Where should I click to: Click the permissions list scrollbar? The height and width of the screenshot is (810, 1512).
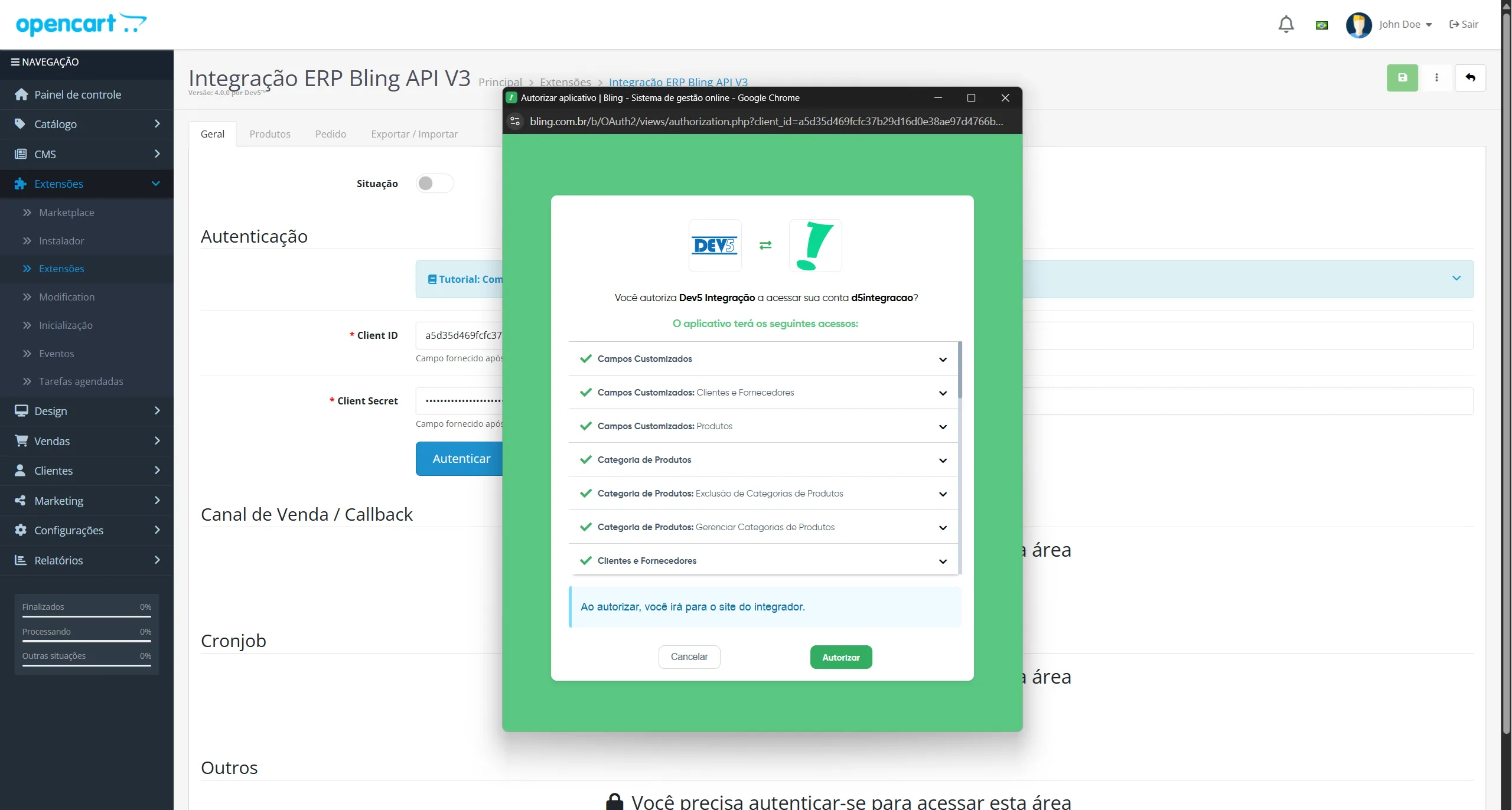960,370
